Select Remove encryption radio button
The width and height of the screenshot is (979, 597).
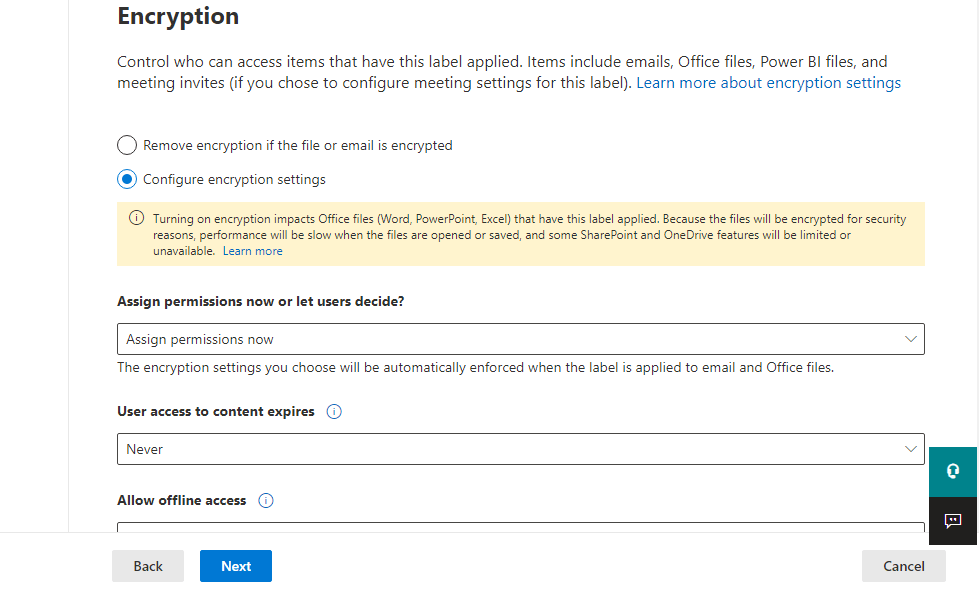pos(127,145)
